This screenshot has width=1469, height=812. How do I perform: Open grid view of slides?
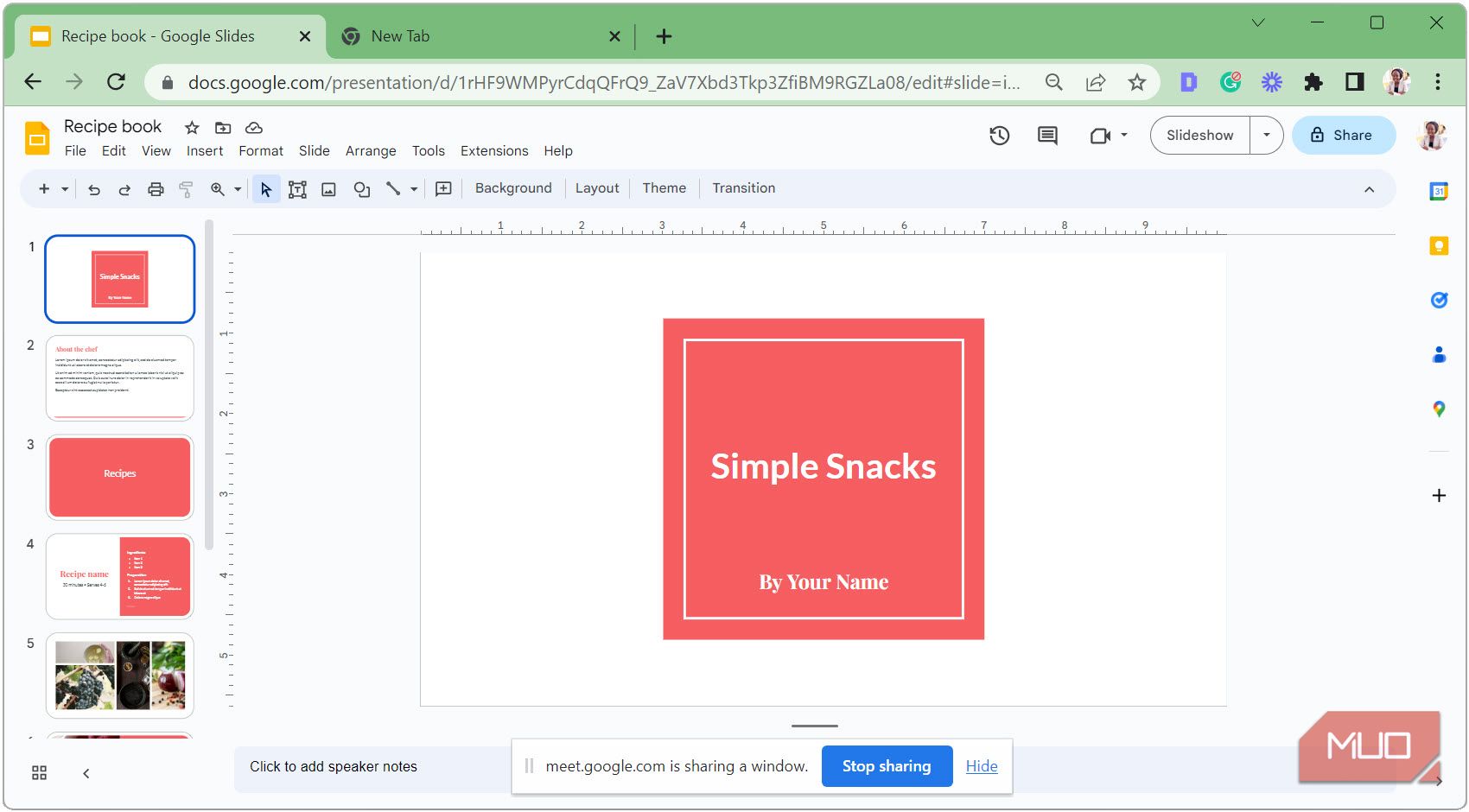coord(39,773)
